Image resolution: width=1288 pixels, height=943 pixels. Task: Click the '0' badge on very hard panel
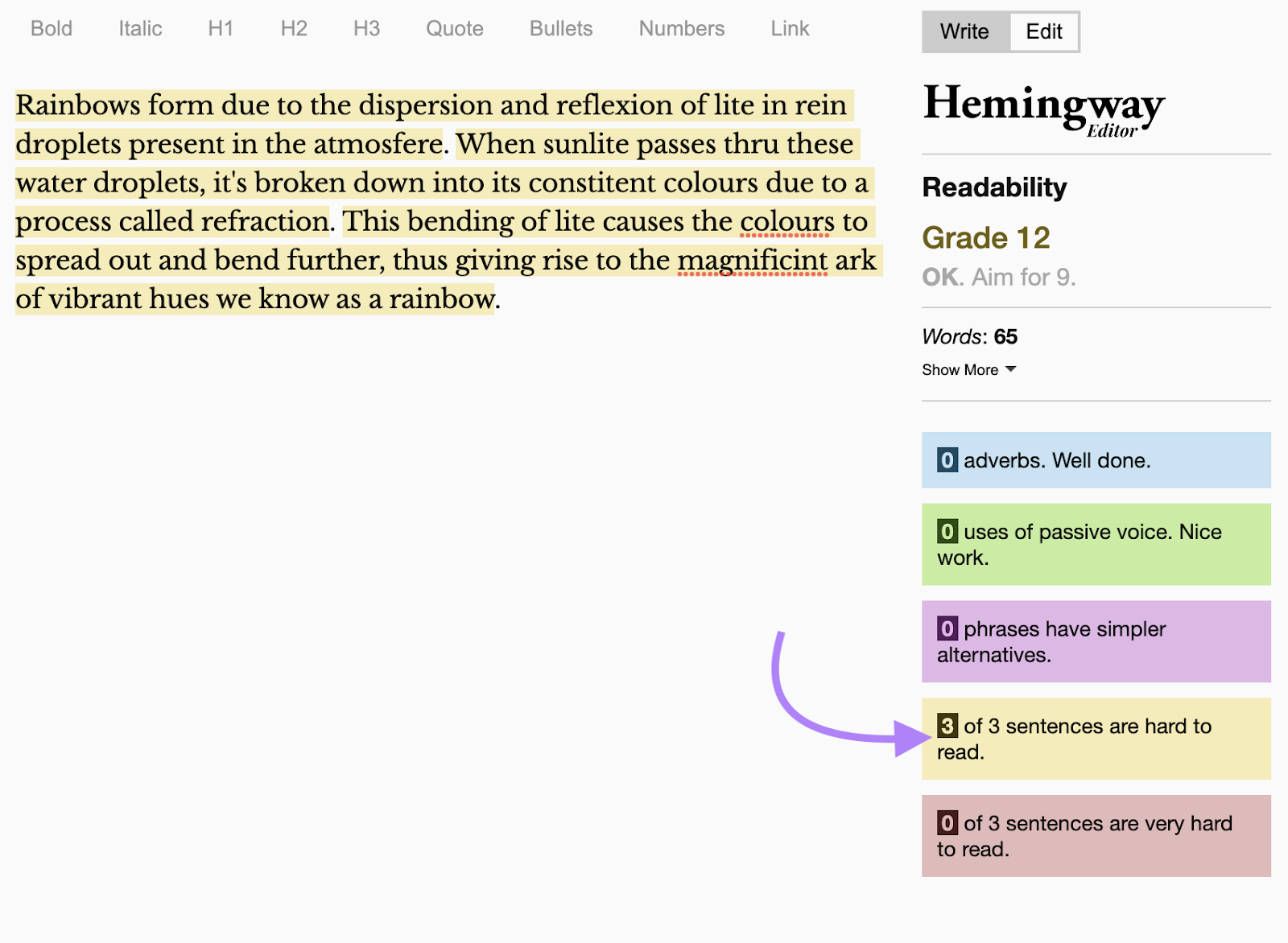pos(947,823)
